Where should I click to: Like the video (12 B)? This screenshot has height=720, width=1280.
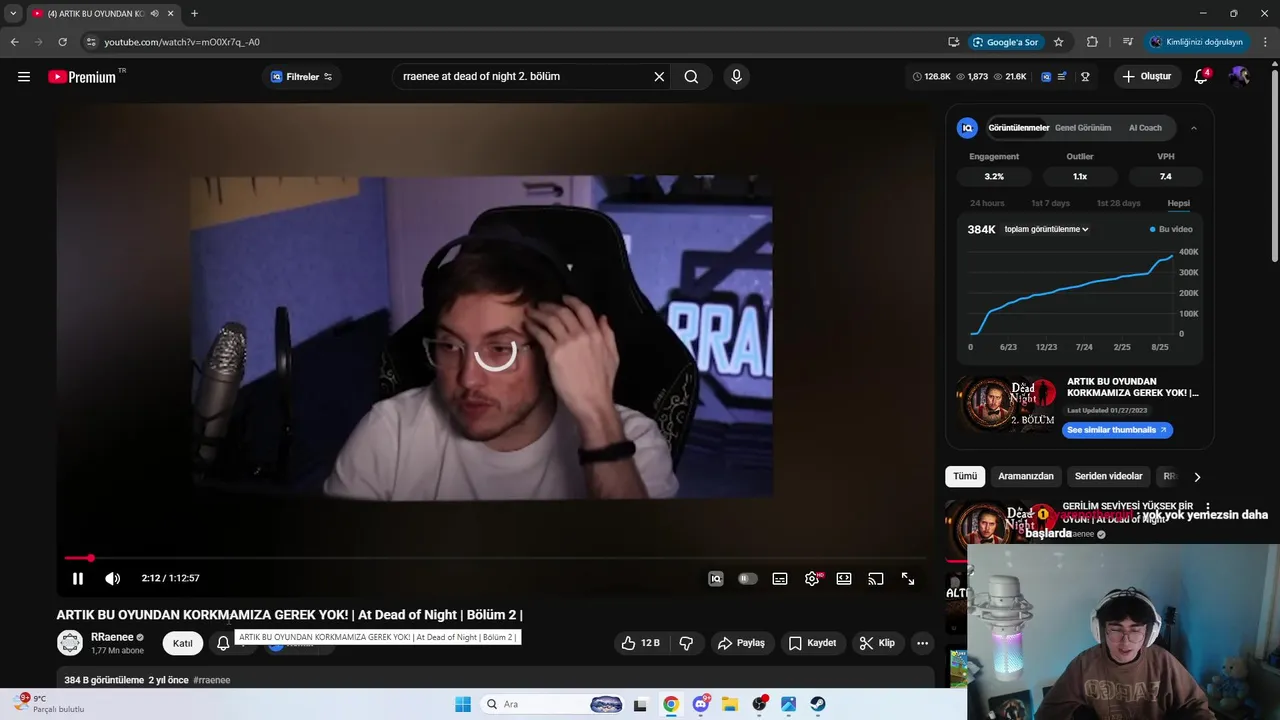pos(640,643)
